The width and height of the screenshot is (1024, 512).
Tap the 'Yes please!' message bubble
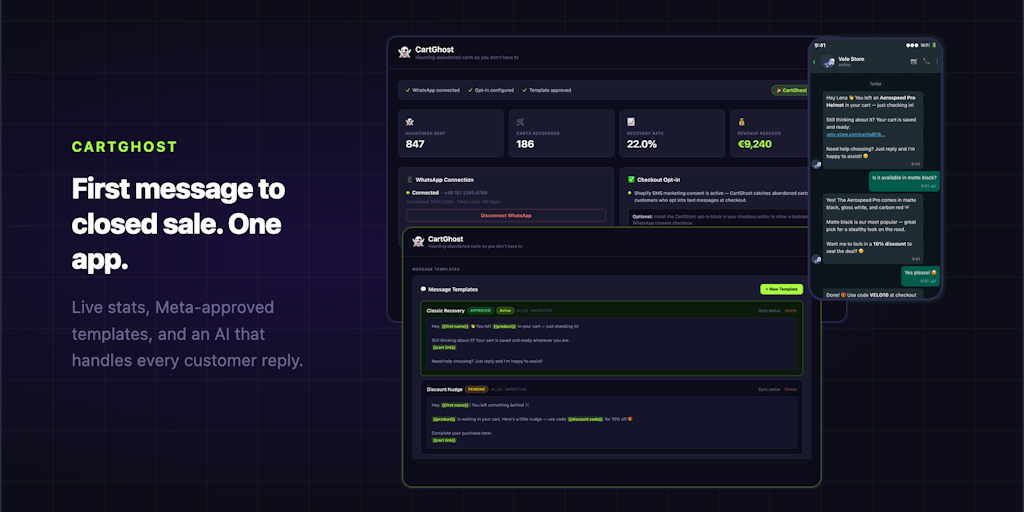click(x=921, y=276)
